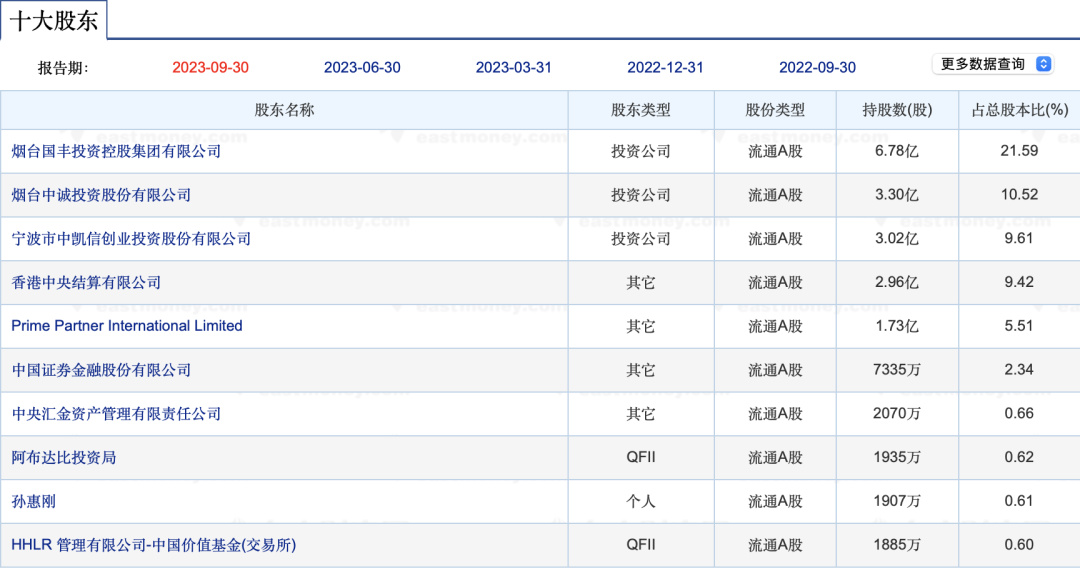Click 个人 type in 孙惠刚 row
This screenshot has width=1080, height=569.
pyautogui.click(x=641, y=501)
